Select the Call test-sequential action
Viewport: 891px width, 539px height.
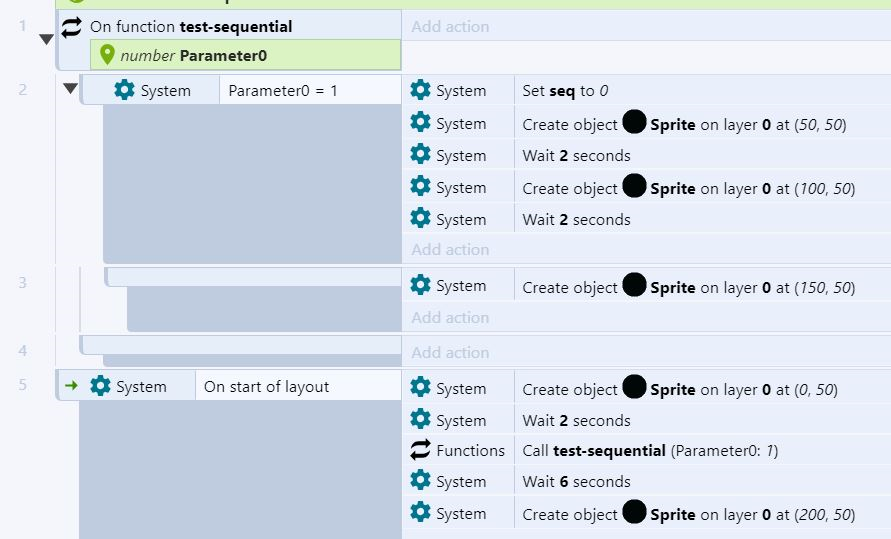point(650,450)
